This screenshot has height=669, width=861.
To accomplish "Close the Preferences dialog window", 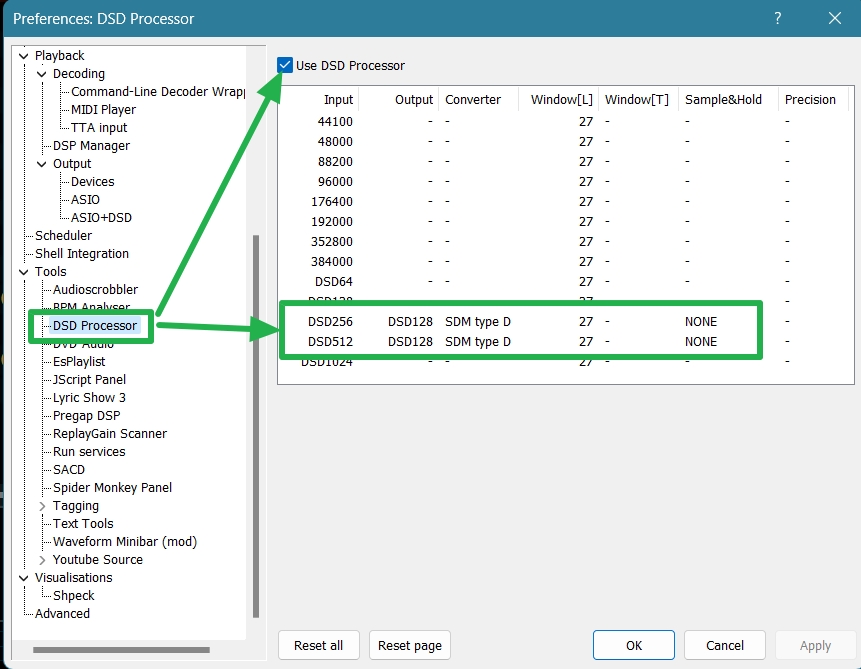I will [x=834, y=18].
